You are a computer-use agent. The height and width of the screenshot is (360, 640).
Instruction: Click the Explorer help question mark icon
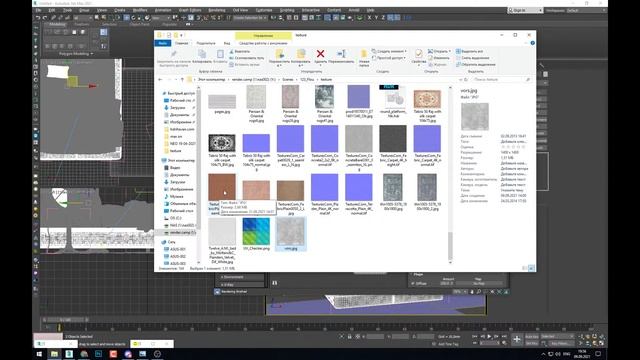pyautogui.click(x=532, y=43)
